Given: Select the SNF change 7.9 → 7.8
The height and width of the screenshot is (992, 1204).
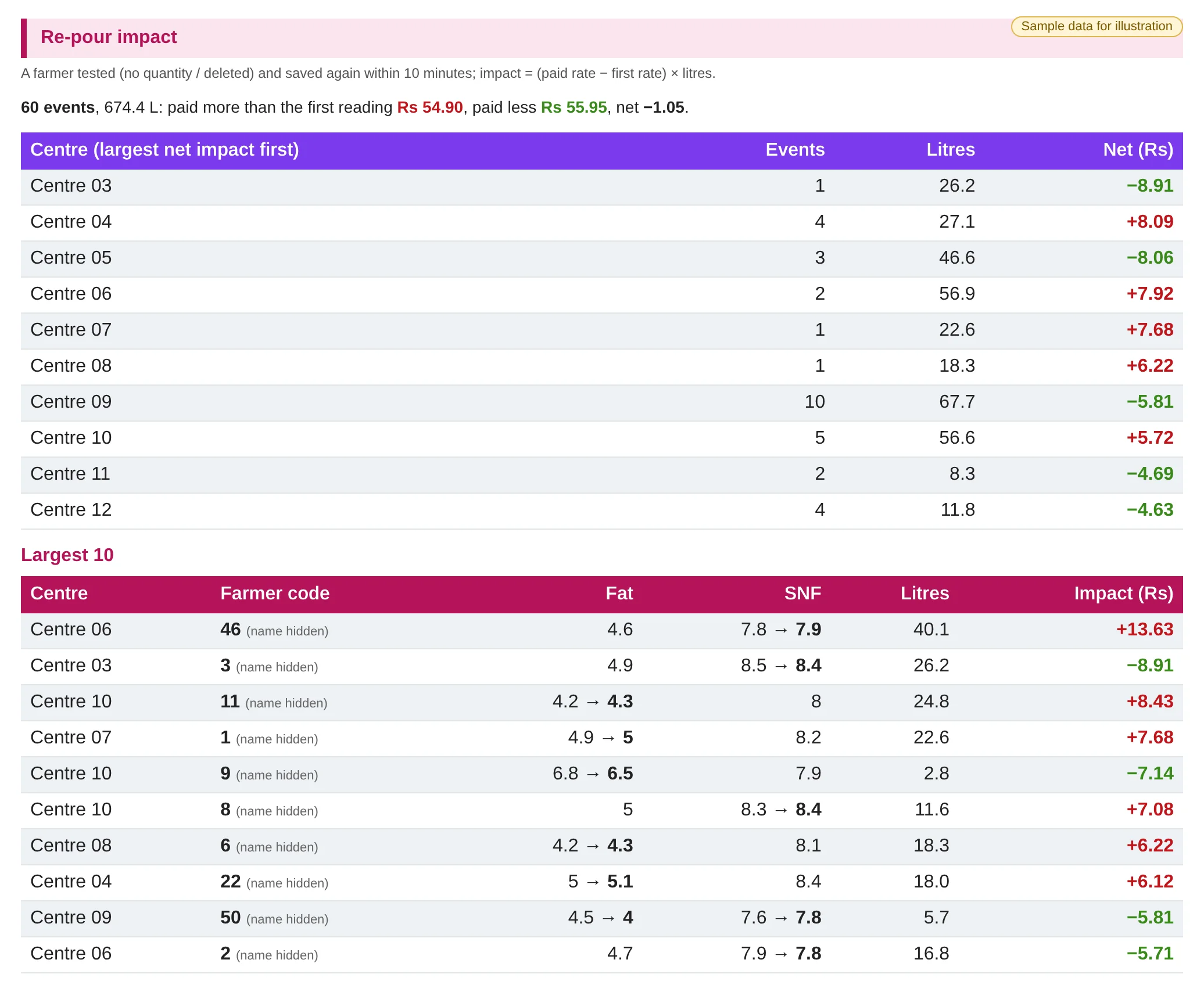Looking at the screenshot, I should click(x=781, y=954).
